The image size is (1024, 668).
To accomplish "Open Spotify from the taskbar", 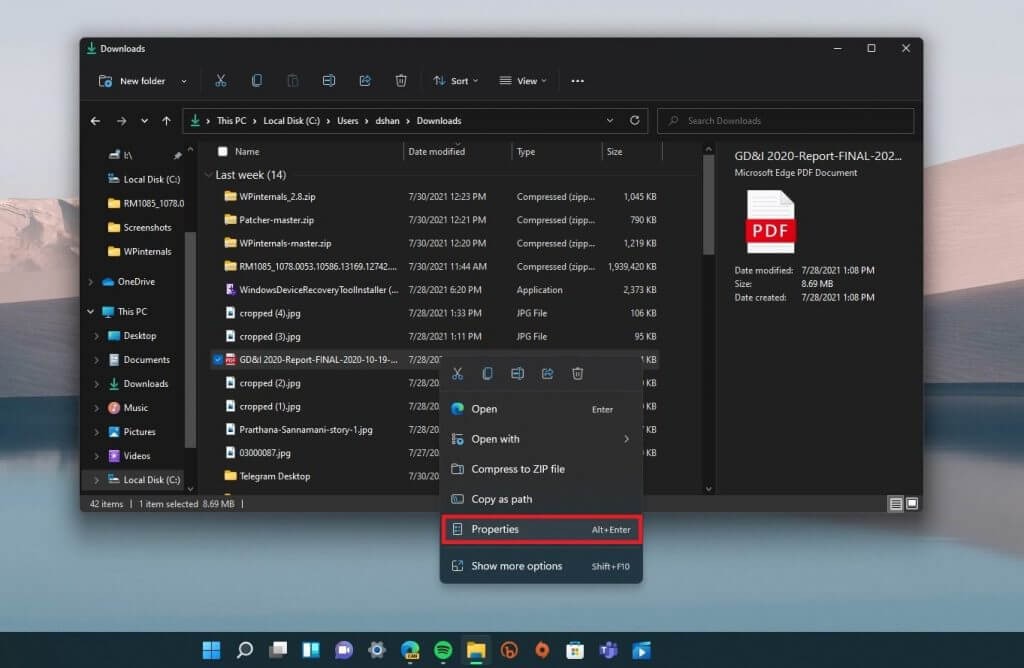I will click(x=442, y=650).
